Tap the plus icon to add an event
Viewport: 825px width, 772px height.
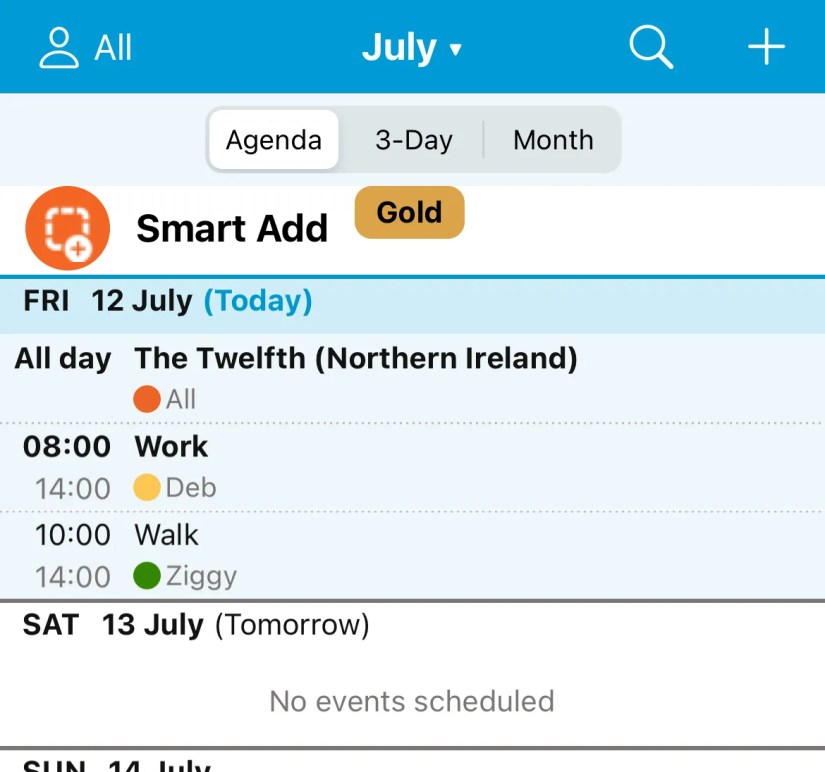[766, 45]
